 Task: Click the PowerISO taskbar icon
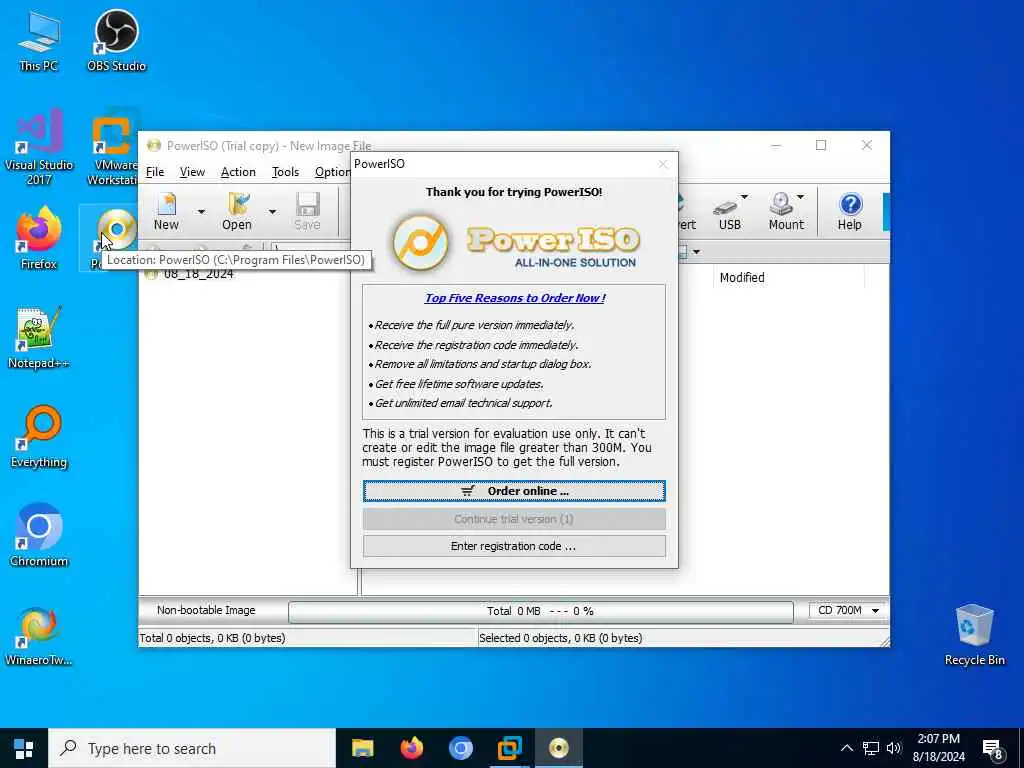point(558,748)
